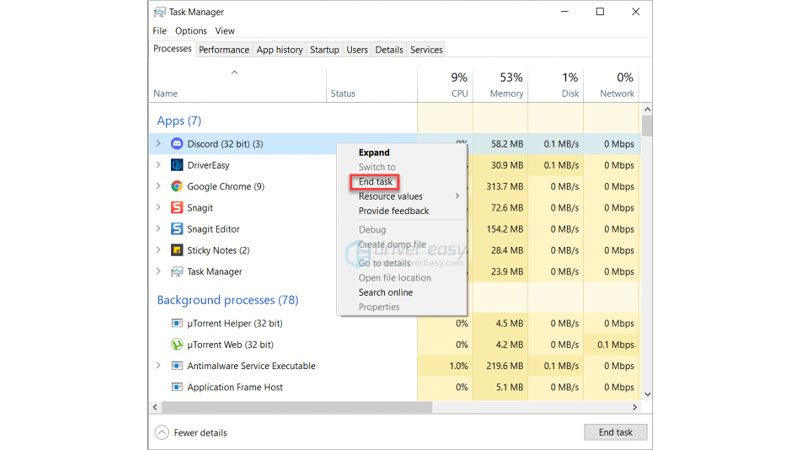Click the 154.2 MB memory value
This screenshot has width=800, height=450.
(505, 229)
